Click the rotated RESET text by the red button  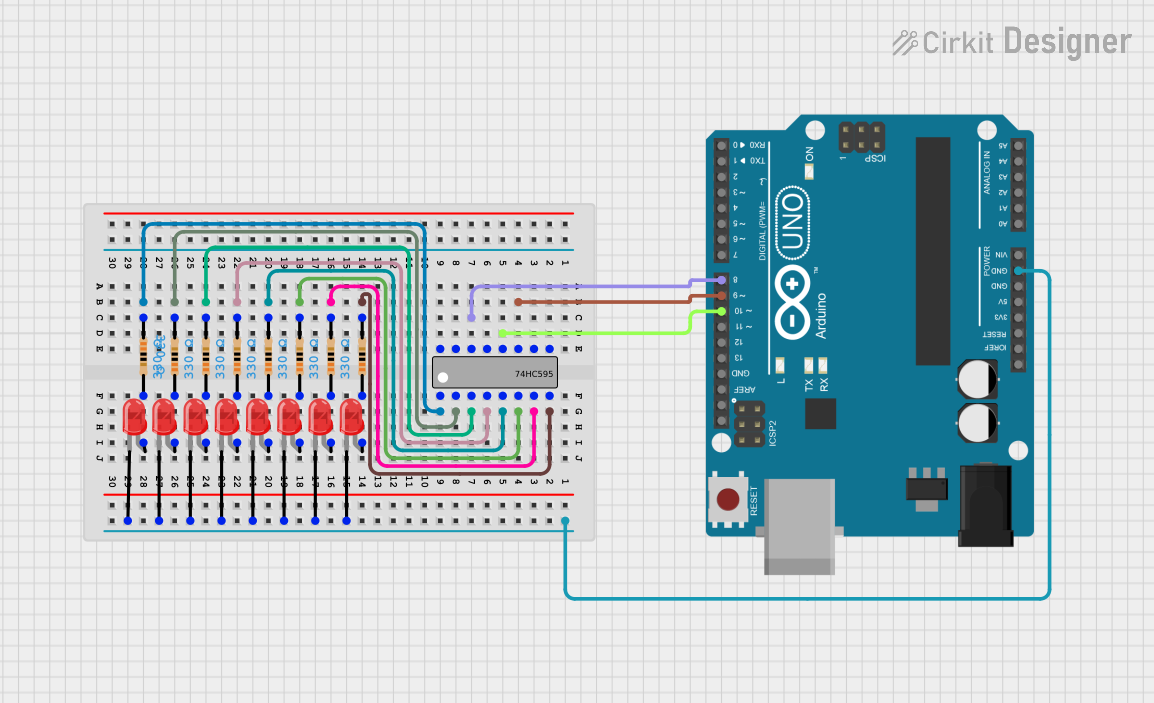tap(754, 501)
